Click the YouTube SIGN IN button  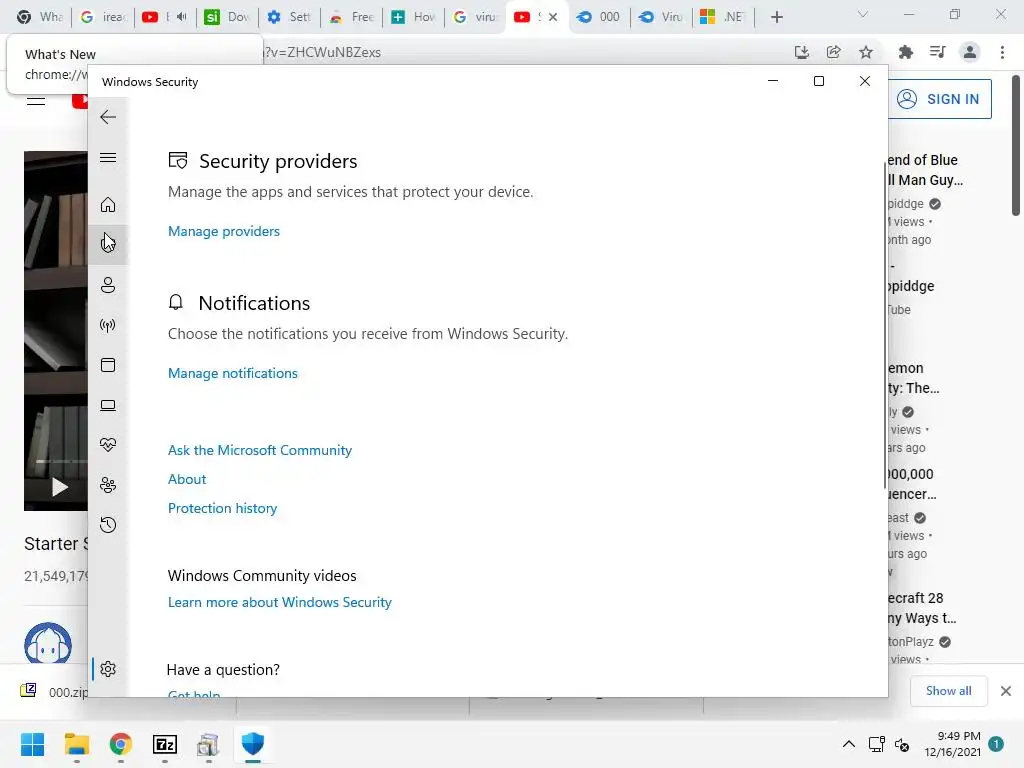coord(940,99)
